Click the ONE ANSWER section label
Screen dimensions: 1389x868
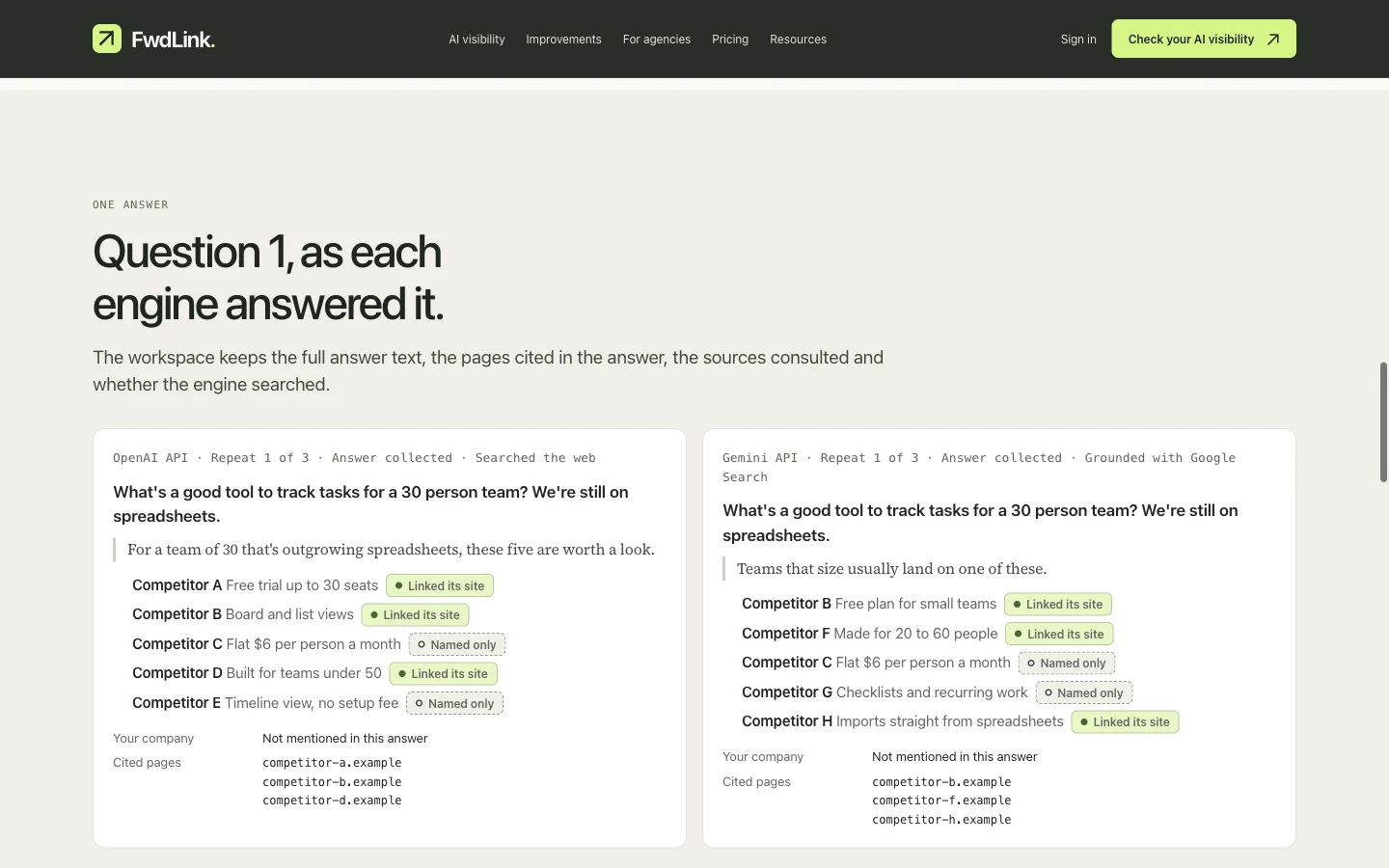click(130, 204)
